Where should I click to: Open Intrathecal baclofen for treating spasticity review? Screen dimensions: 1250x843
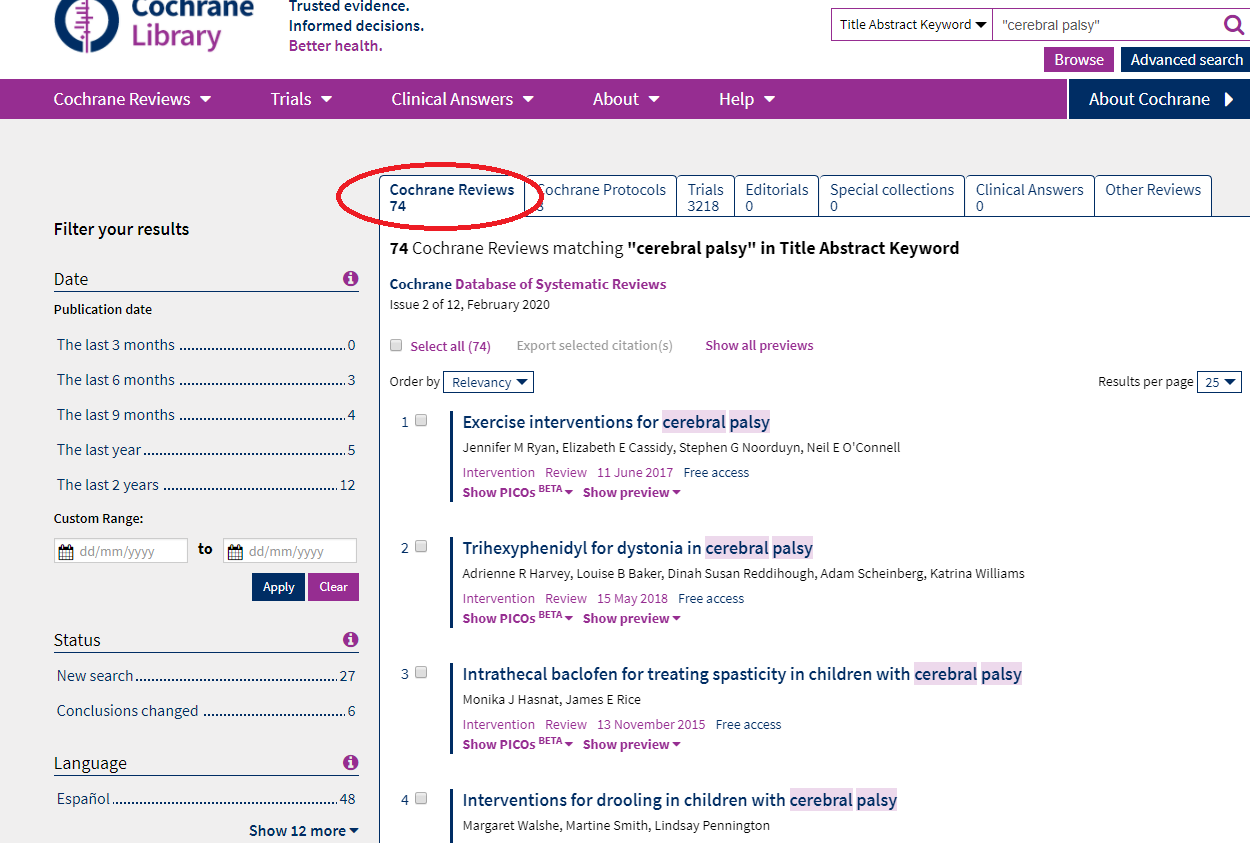(742, 674)
